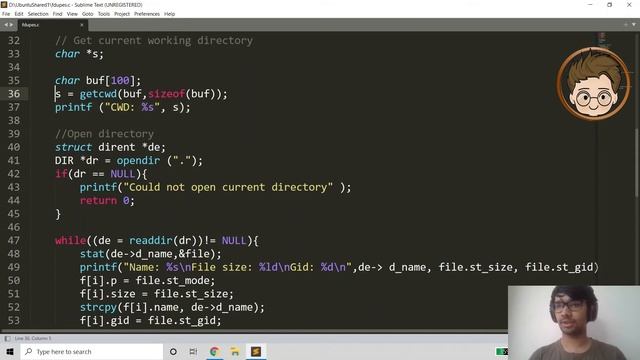
Task: Open the View menu
Action: pyautogui.click(x=72, y=14)
